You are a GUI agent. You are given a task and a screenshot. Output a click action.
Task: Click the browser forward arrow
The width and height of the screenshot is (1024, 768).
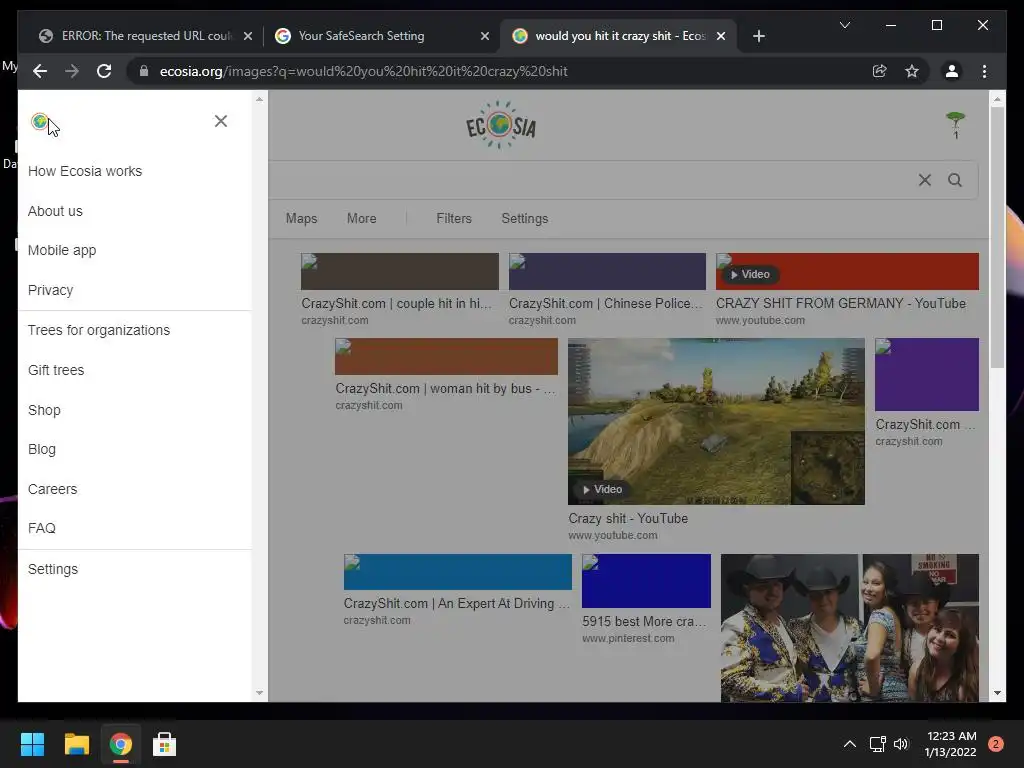(72, 71)
